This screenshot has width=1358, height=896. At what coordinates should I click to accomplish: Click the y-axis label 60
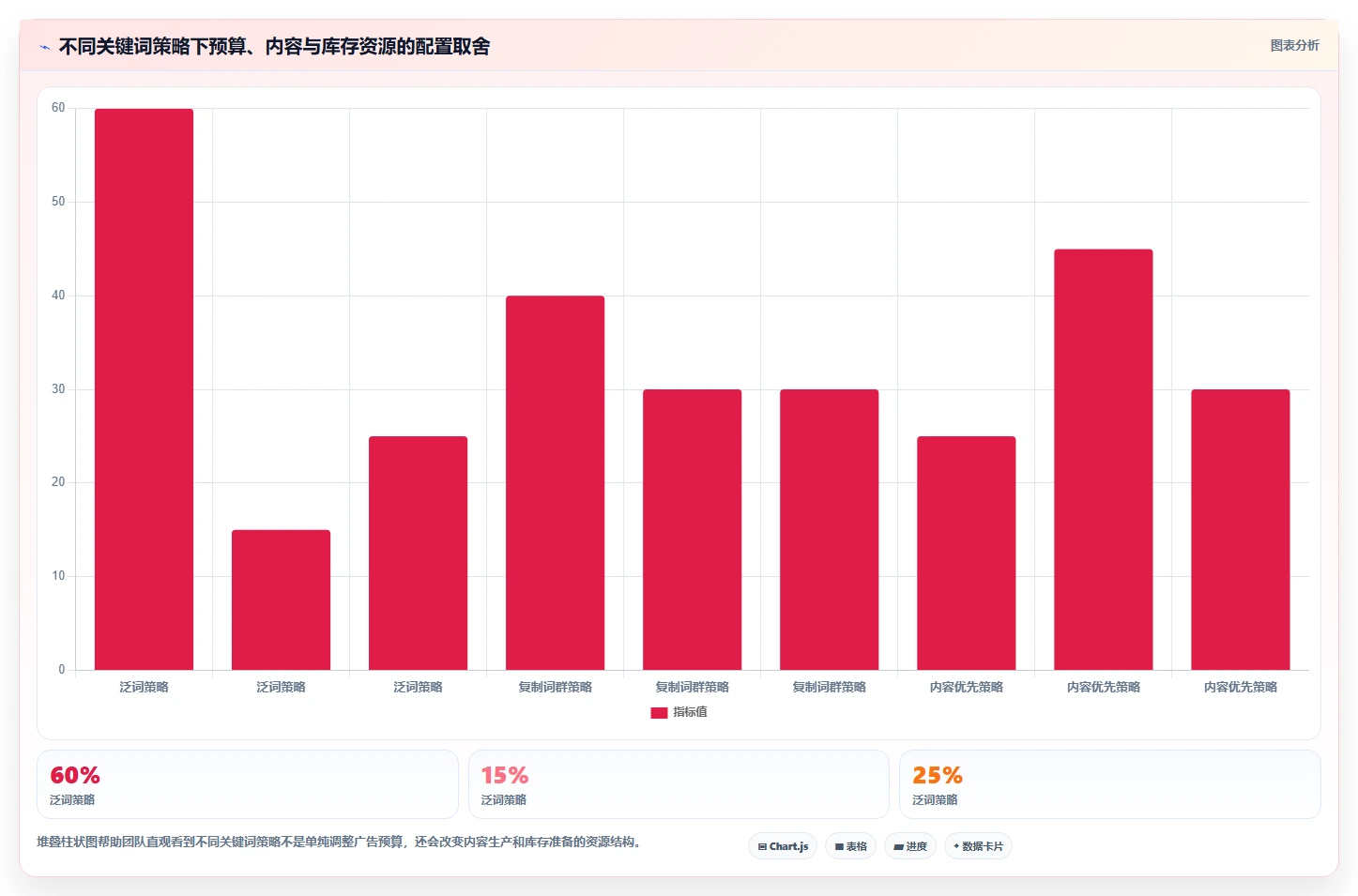coord(58,108)
